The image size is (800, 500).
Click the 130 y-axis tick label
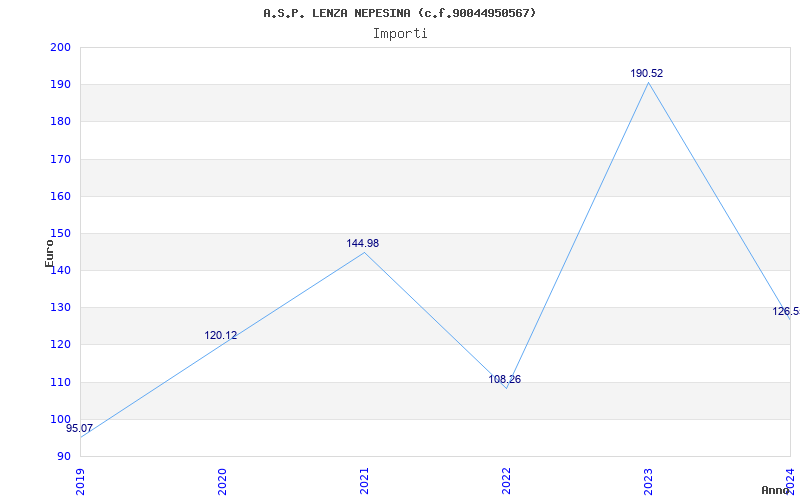60,308
